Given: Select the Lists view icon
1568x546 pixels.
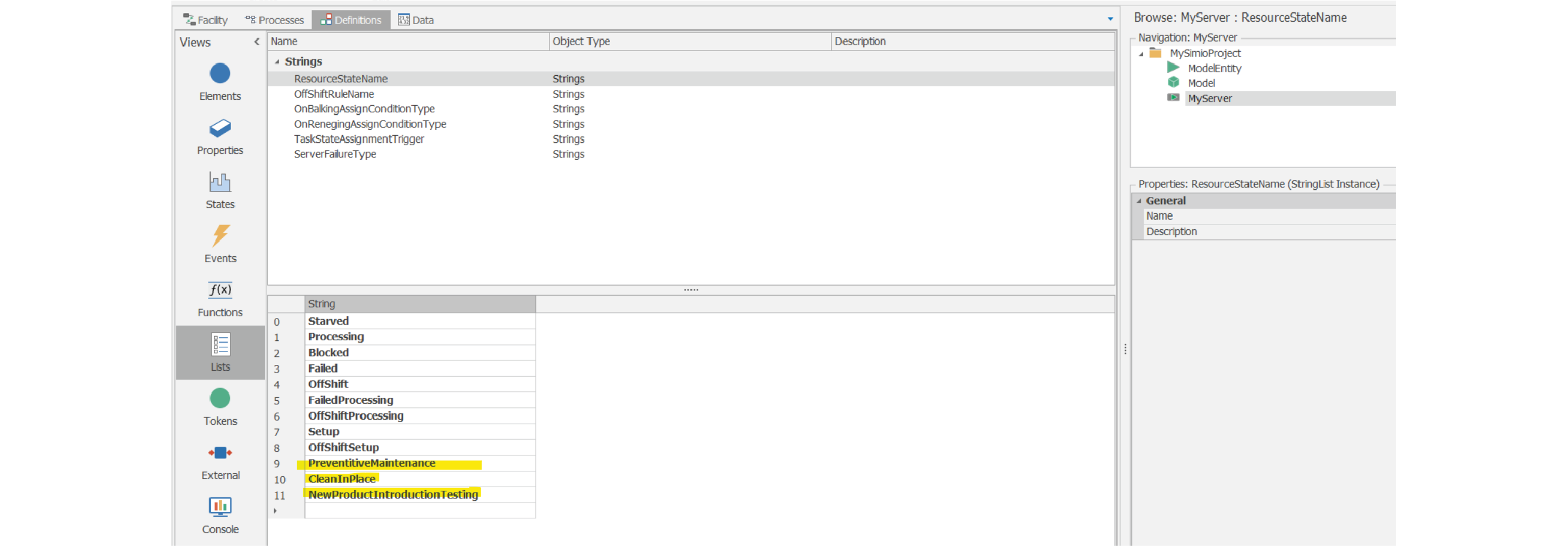Looking at the screenshot, I should [220, 345].
